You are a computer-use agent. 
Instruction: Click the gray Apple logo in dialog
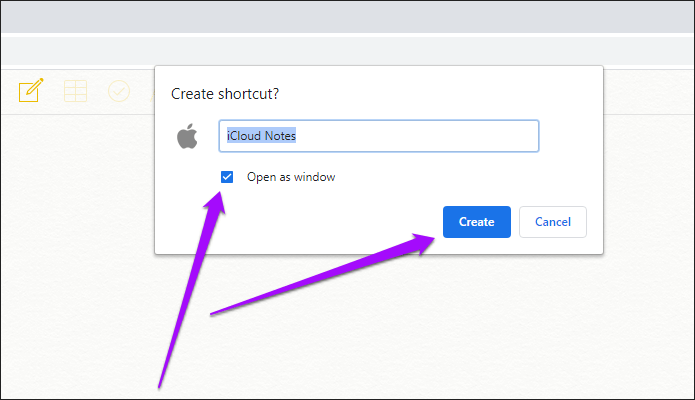187,136
